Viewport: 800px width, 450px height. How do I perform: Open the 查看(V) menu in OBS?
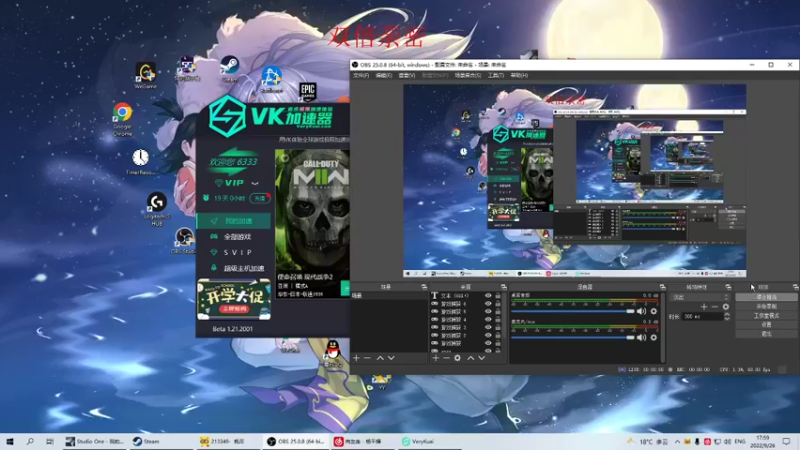coord(407,76)
